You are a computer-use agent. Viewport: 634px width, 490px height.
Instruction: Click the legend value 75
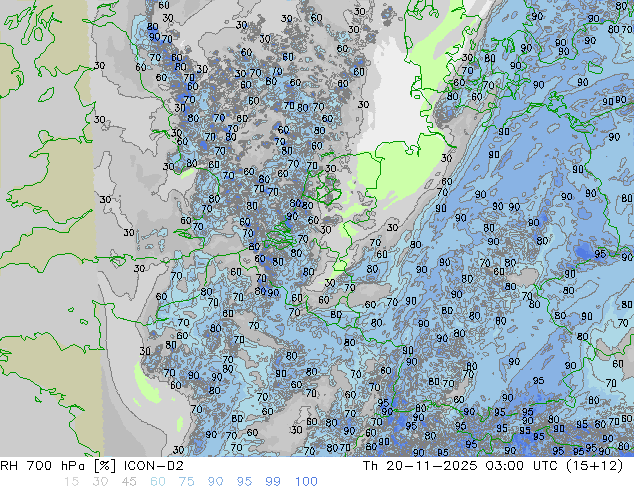coord(186,482)
